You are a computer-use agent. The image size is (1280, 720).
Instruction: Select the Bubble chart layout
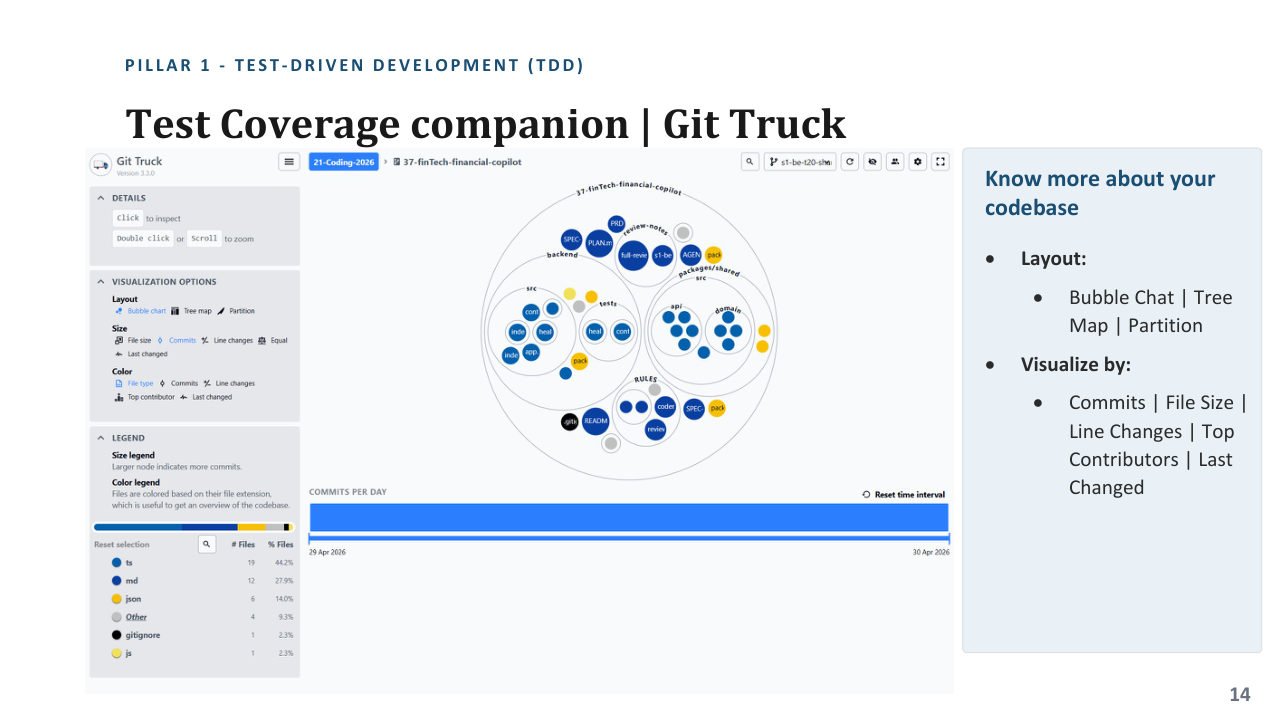click(140, 311)
